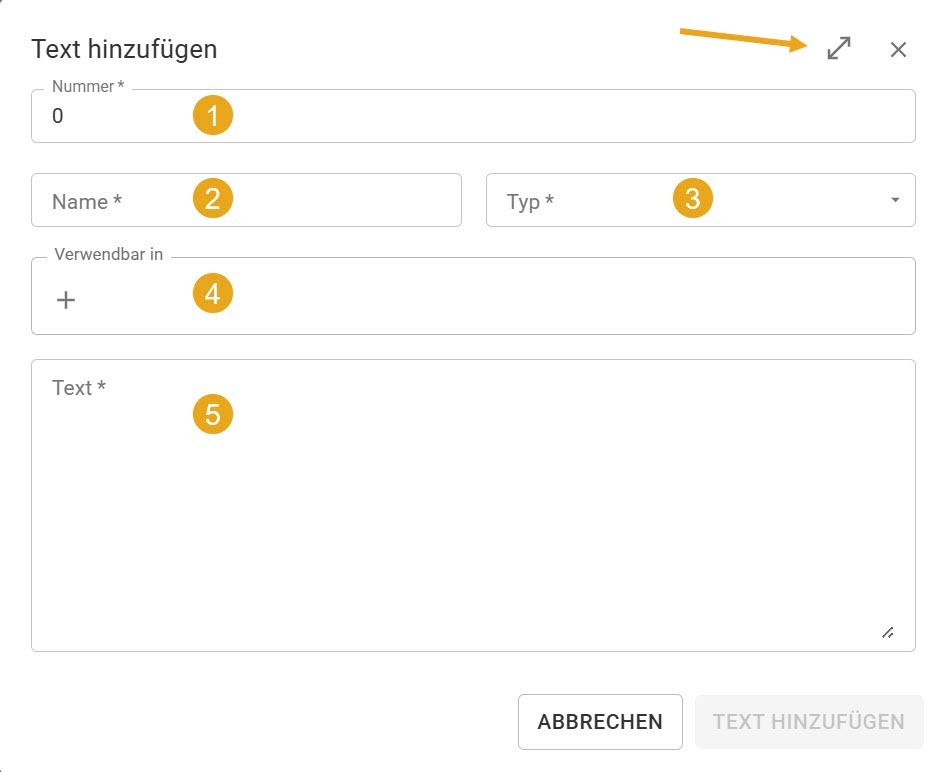Close the Text hinzufügen dialog

coord(898,50)
